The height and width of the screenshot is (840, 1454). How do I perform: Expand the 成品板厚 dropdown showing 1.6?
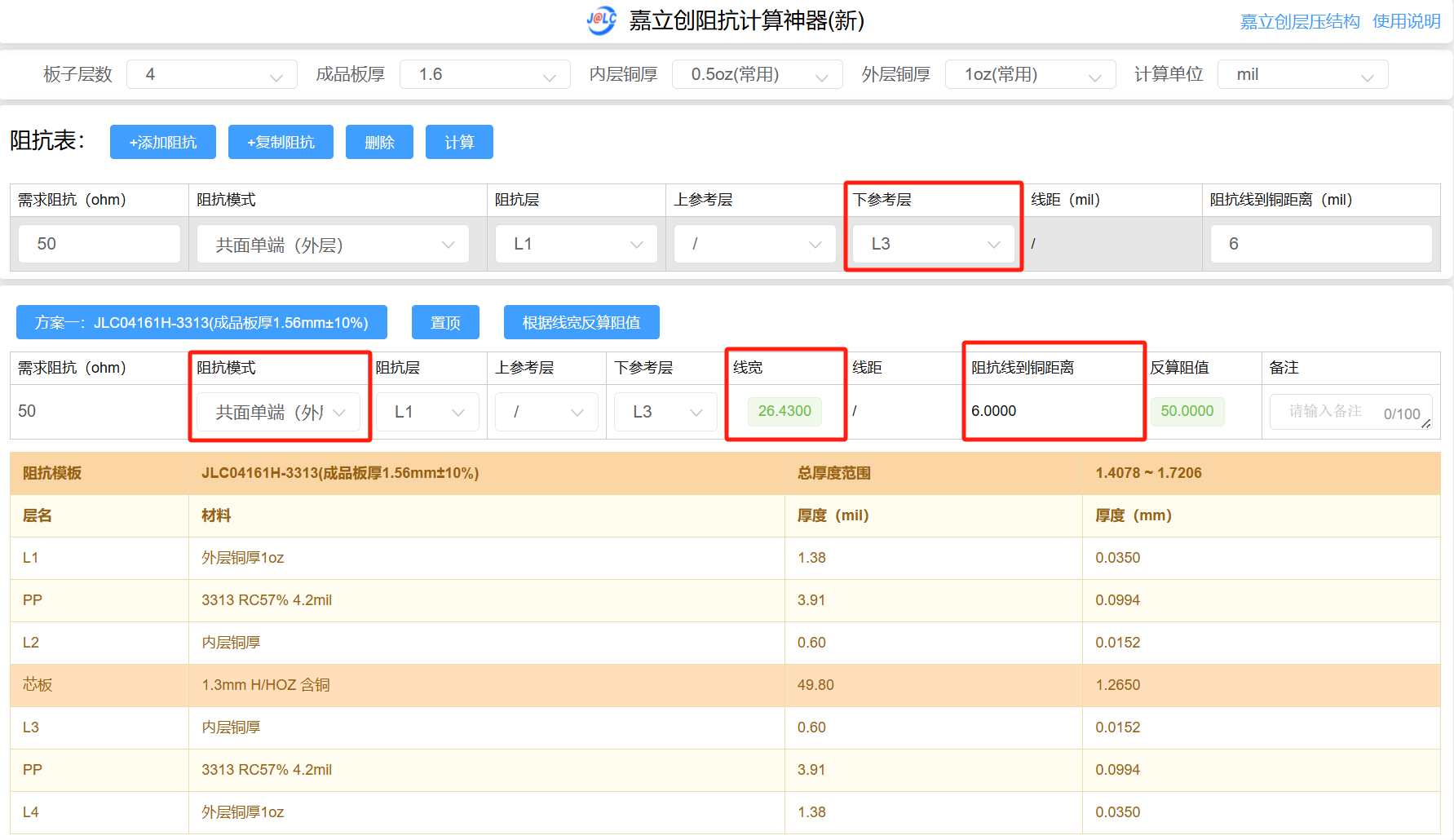[x=485, y=75]
